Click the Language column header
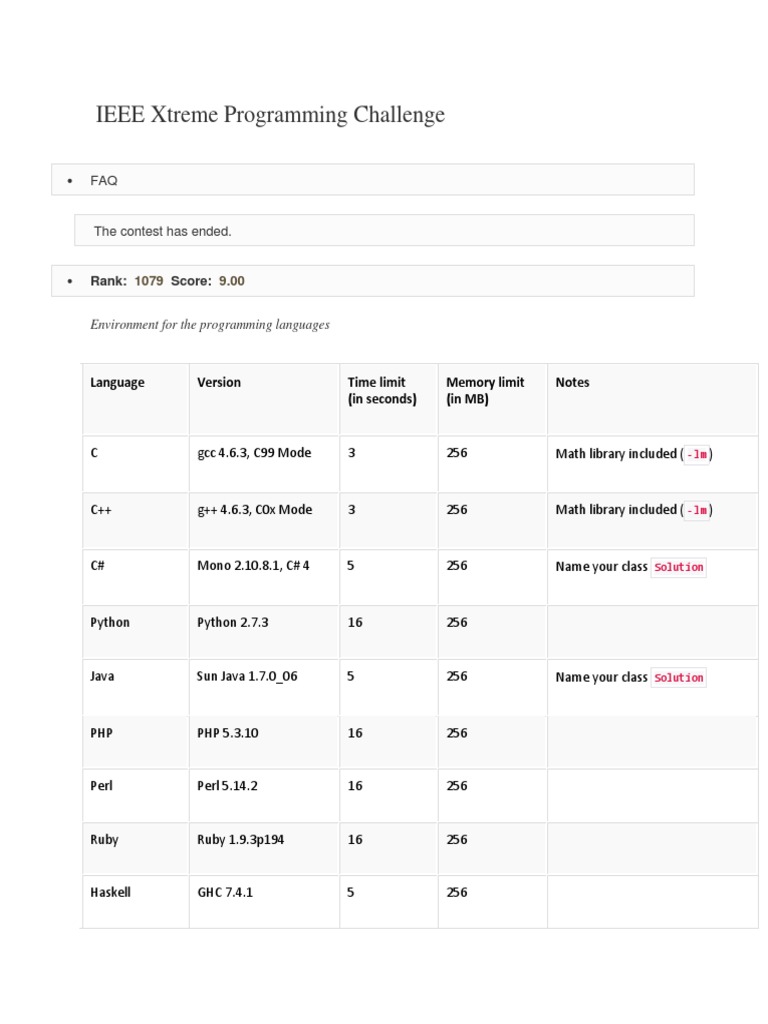The width and height of the screenshot is (768, 1024). point(117,382)
